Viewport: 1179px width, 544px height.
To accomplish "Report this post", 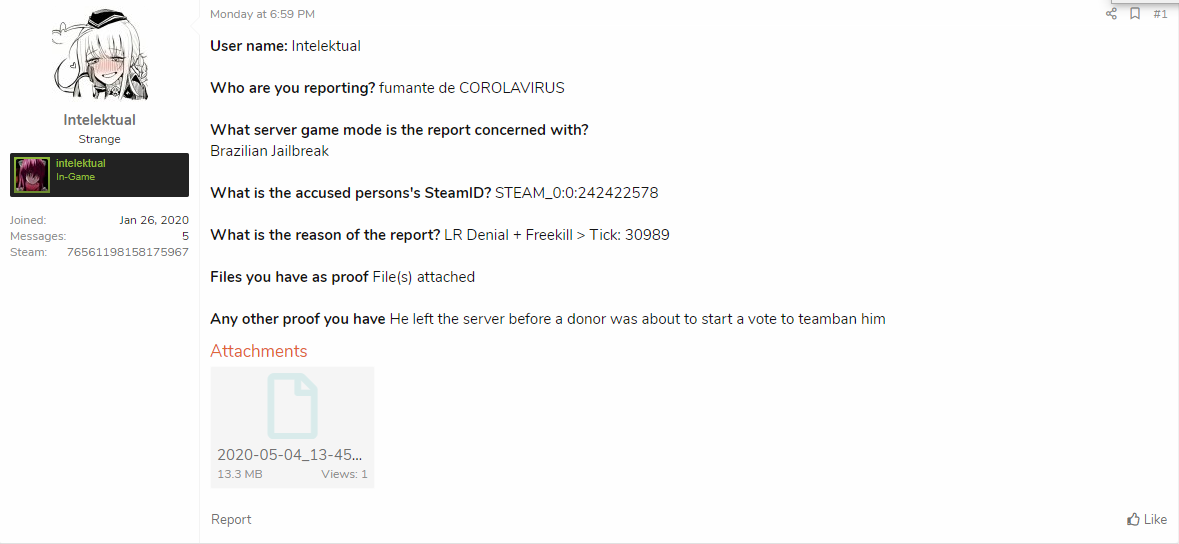I will pyautogui.click(x=231, y=519).
